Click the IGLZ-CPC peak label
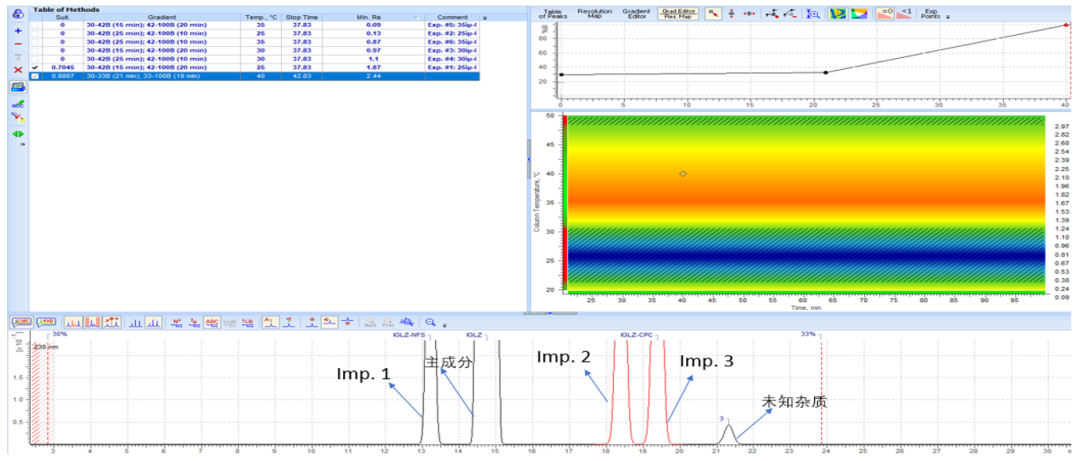Screen dimensions: 1080x461 [636, 335]
